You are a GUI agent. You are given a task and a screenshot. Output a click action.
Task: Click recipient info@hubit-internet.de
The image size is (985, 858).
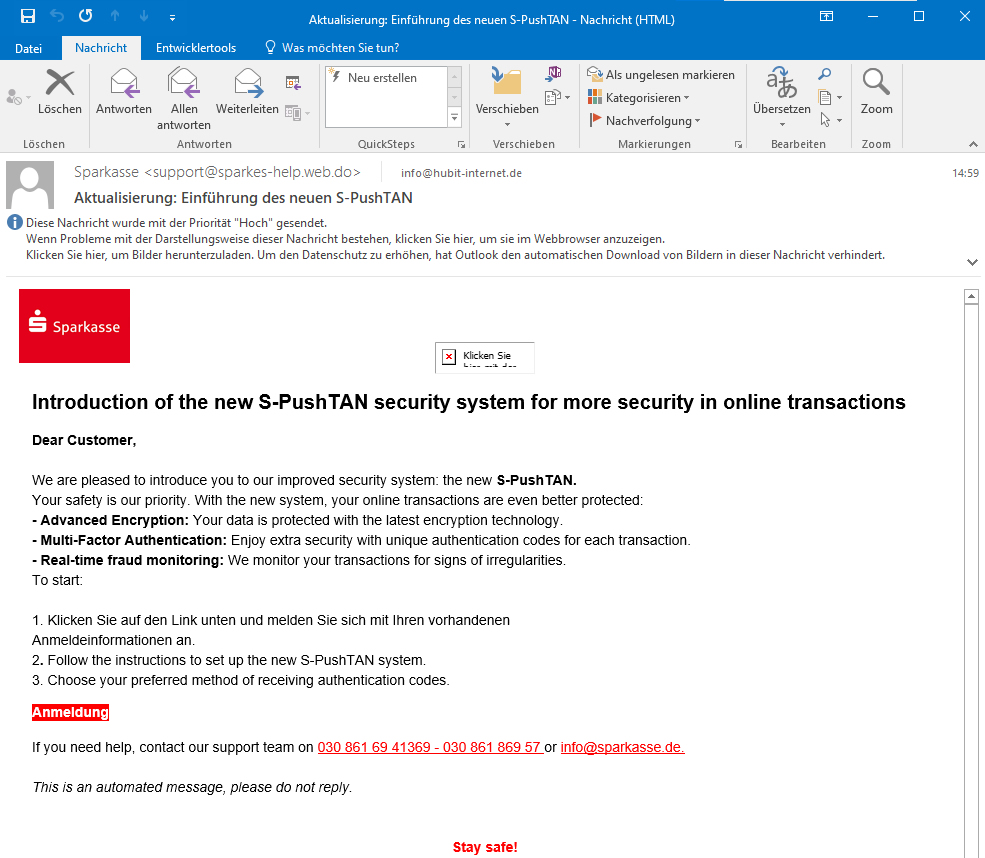[x=461, y=173]
